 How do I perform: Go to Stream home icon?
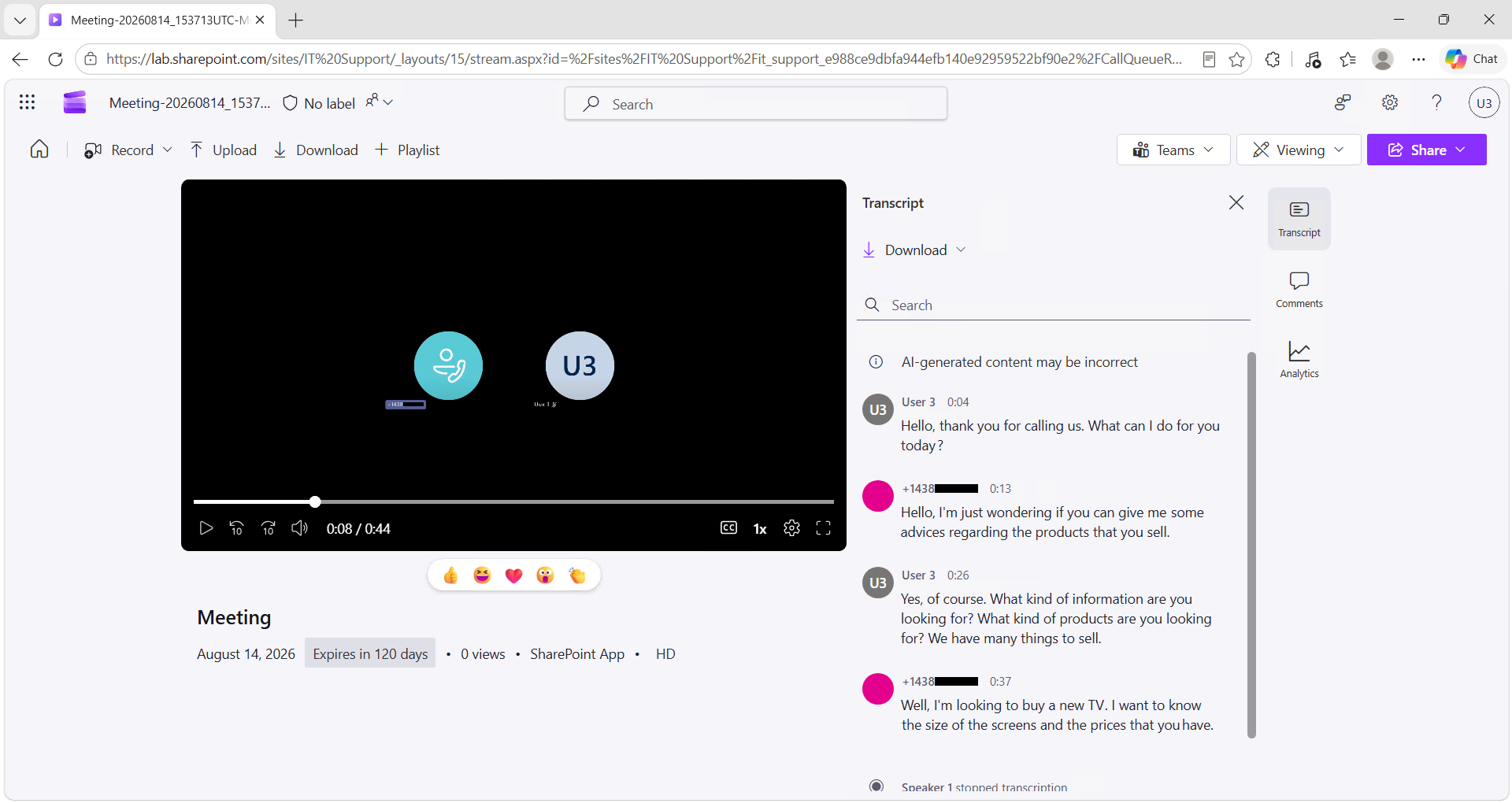39,150
